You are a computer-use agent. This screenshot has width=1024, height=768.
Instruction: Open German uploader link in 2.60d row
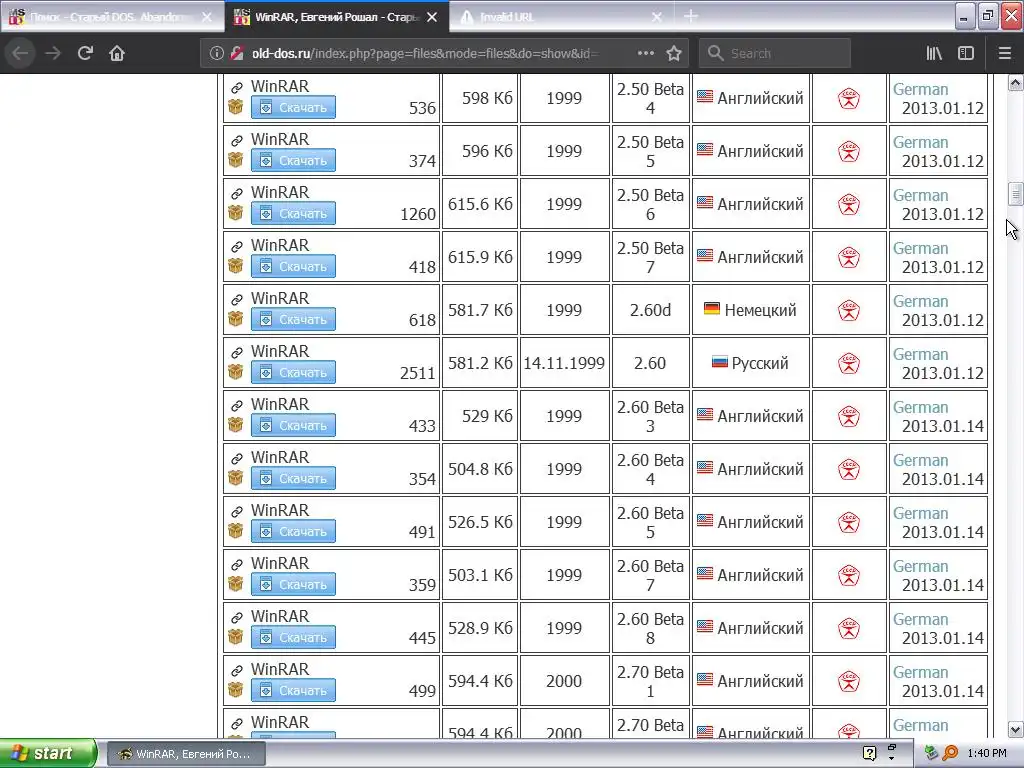pos(920,301)
